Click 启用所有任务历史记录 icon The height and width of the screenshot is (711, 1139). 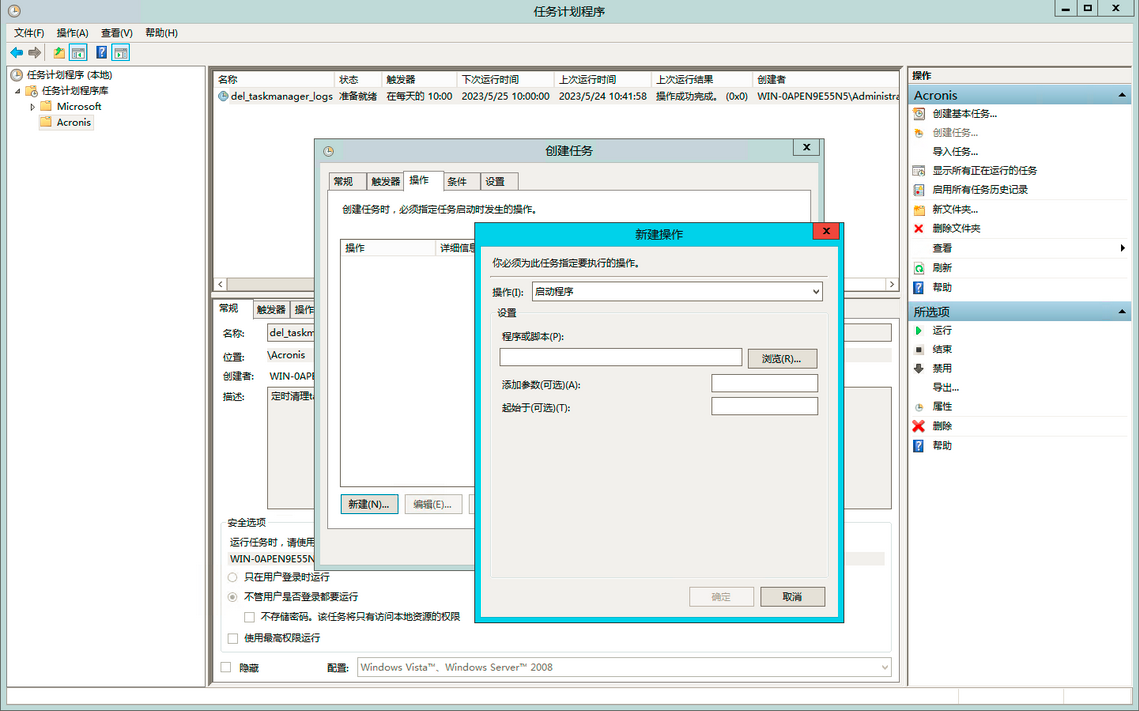[x=919, y=190]
